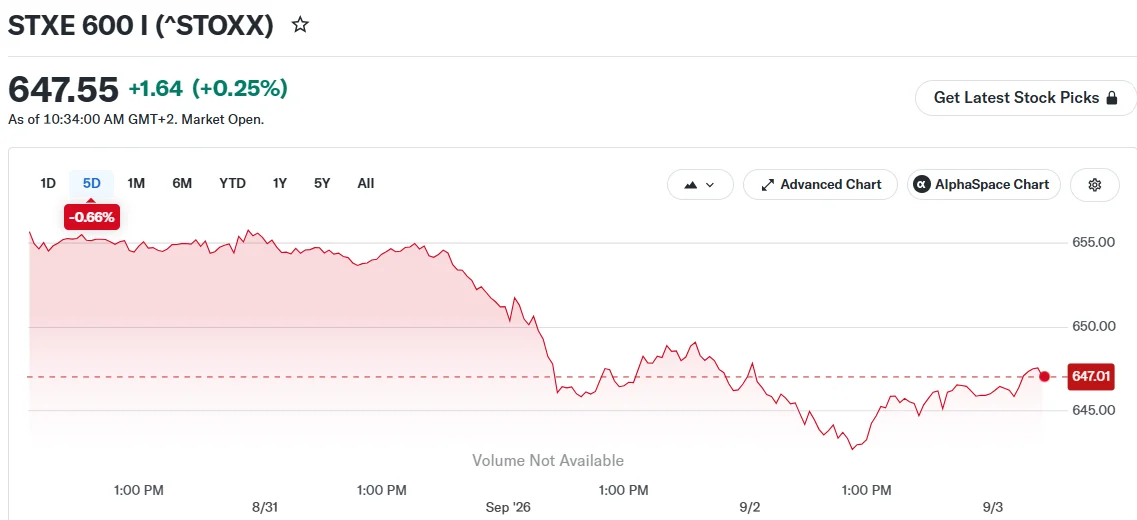The height and width of the screenshot is (520, 1137).
Task: Click the mountain chart type icon
Action: pos(691,185)
